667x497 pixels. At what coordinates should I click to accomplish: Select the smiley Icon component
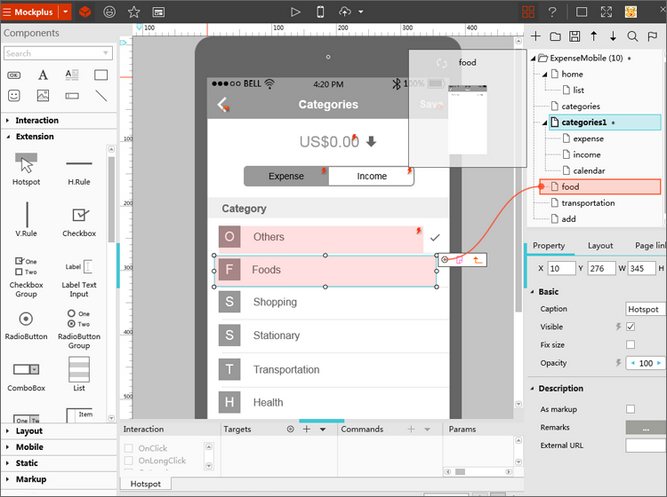pyautogui.click(x=14, y=95)
